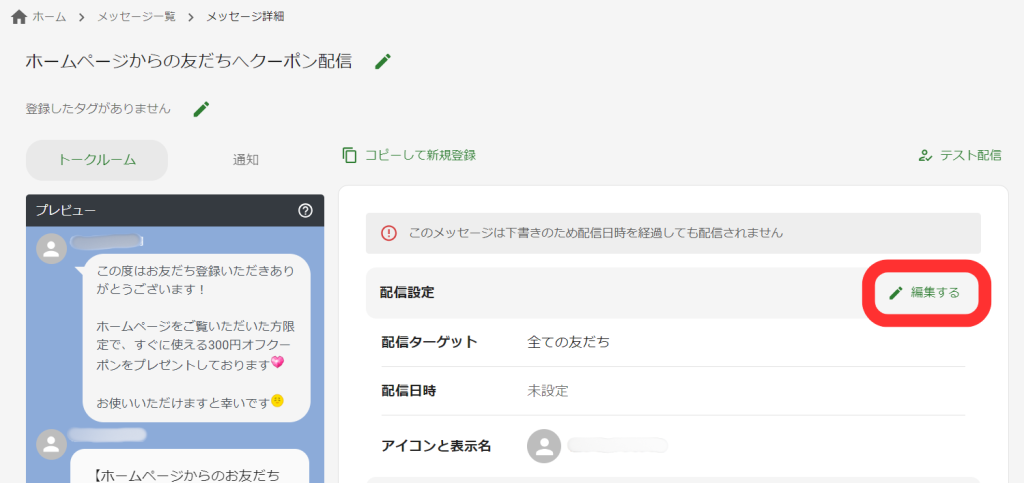The height and width of the screenshot is (483, 1024).
Task: Click the test send person icon
Action: (x=925, y=155)
